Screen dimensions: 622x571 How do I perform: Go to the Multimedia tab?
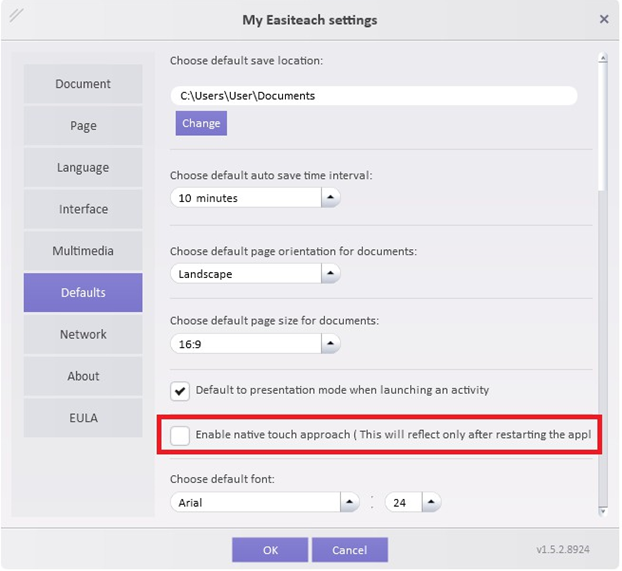tap(83, 251)
